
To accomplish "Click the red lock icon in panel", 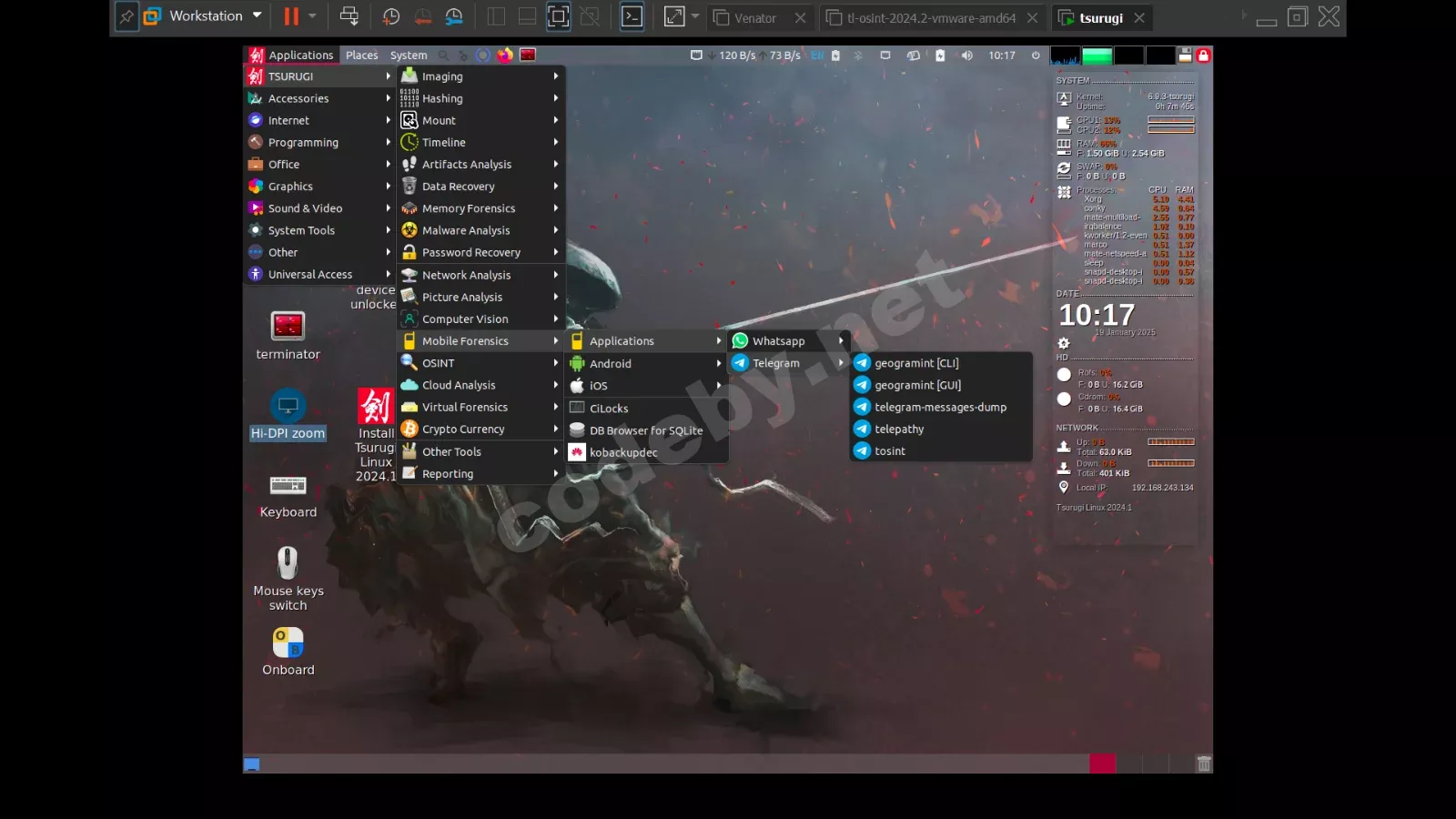I will [x=1203, y=56].
